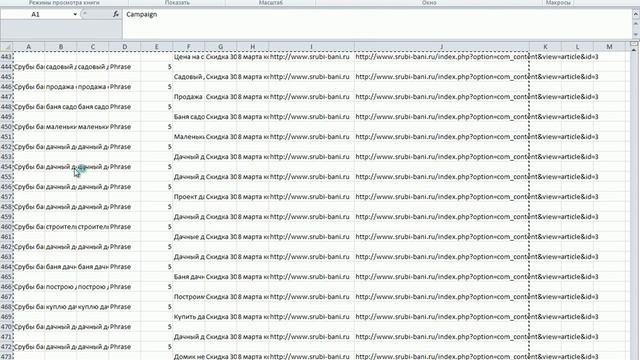Click the Select All corner of the sheet

click(7, 47)
